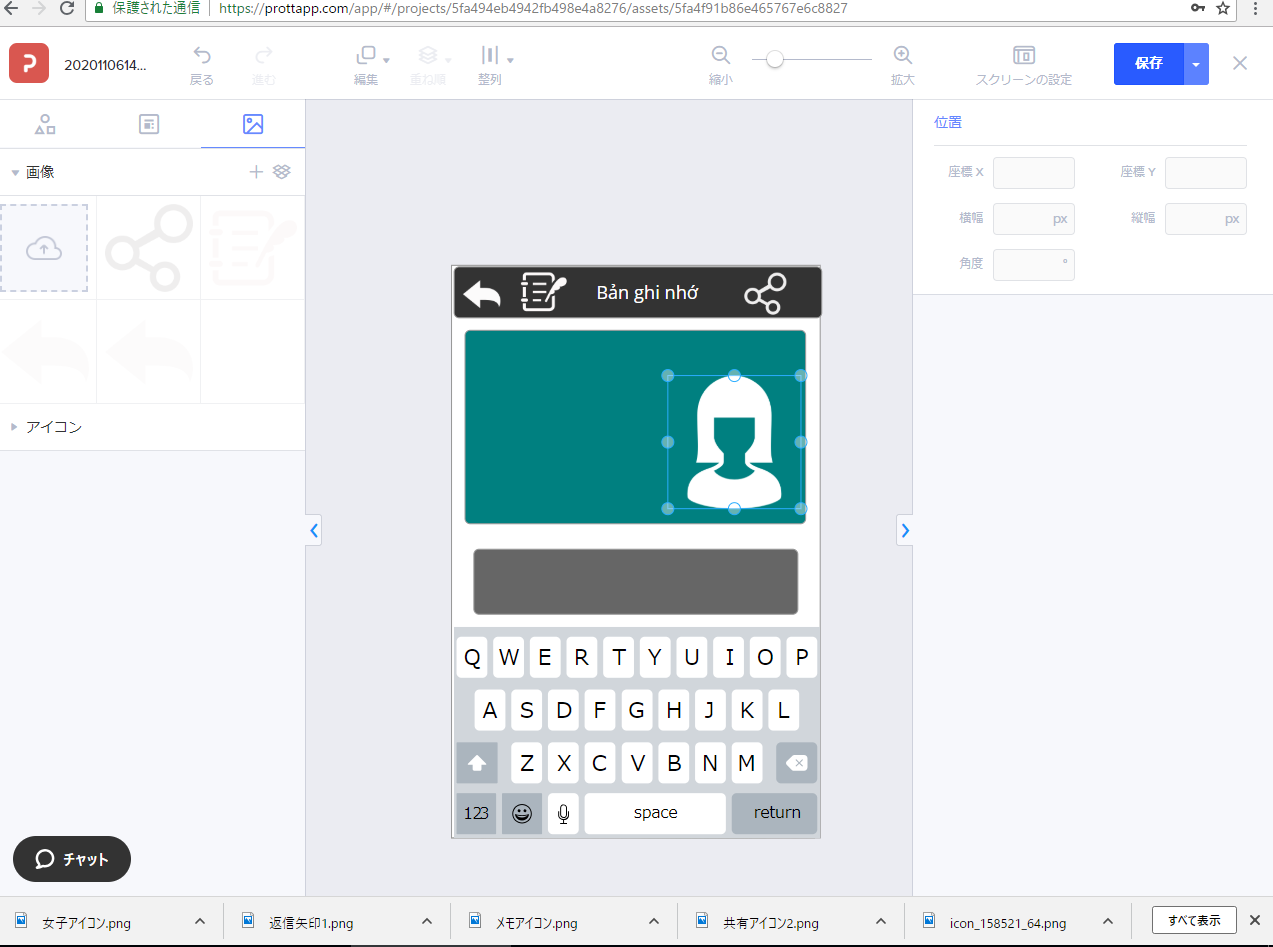Add a new image with plus icon
1273x947 pixels.
pos(256,172)
